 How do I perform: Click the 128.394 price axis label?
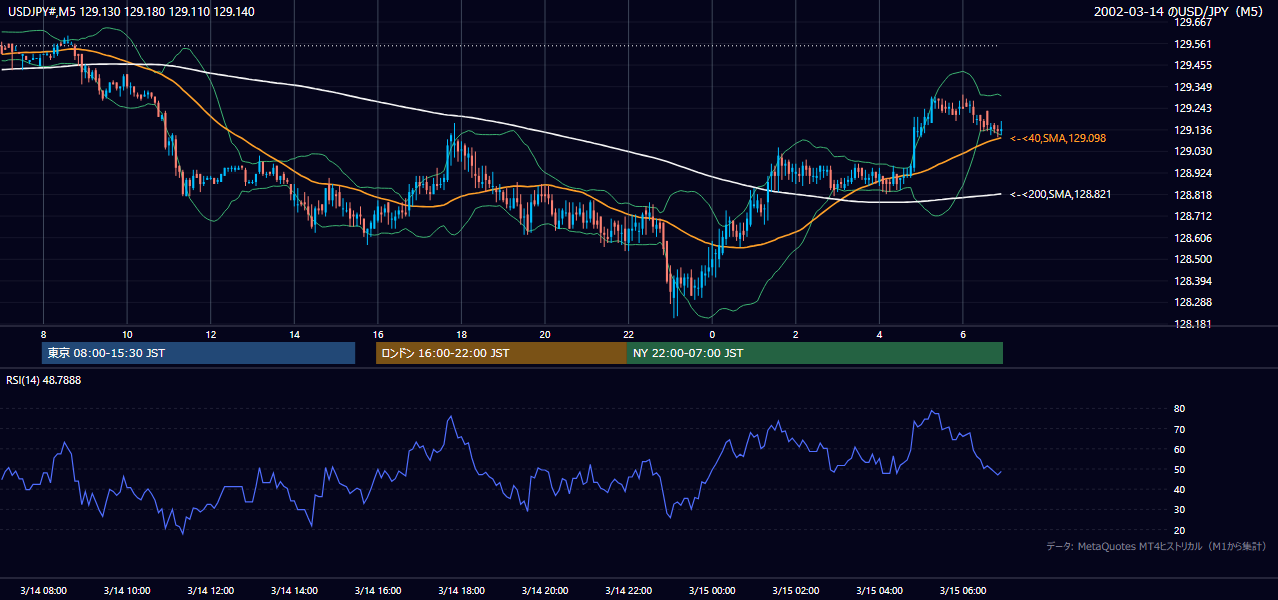pos(1193,281)
